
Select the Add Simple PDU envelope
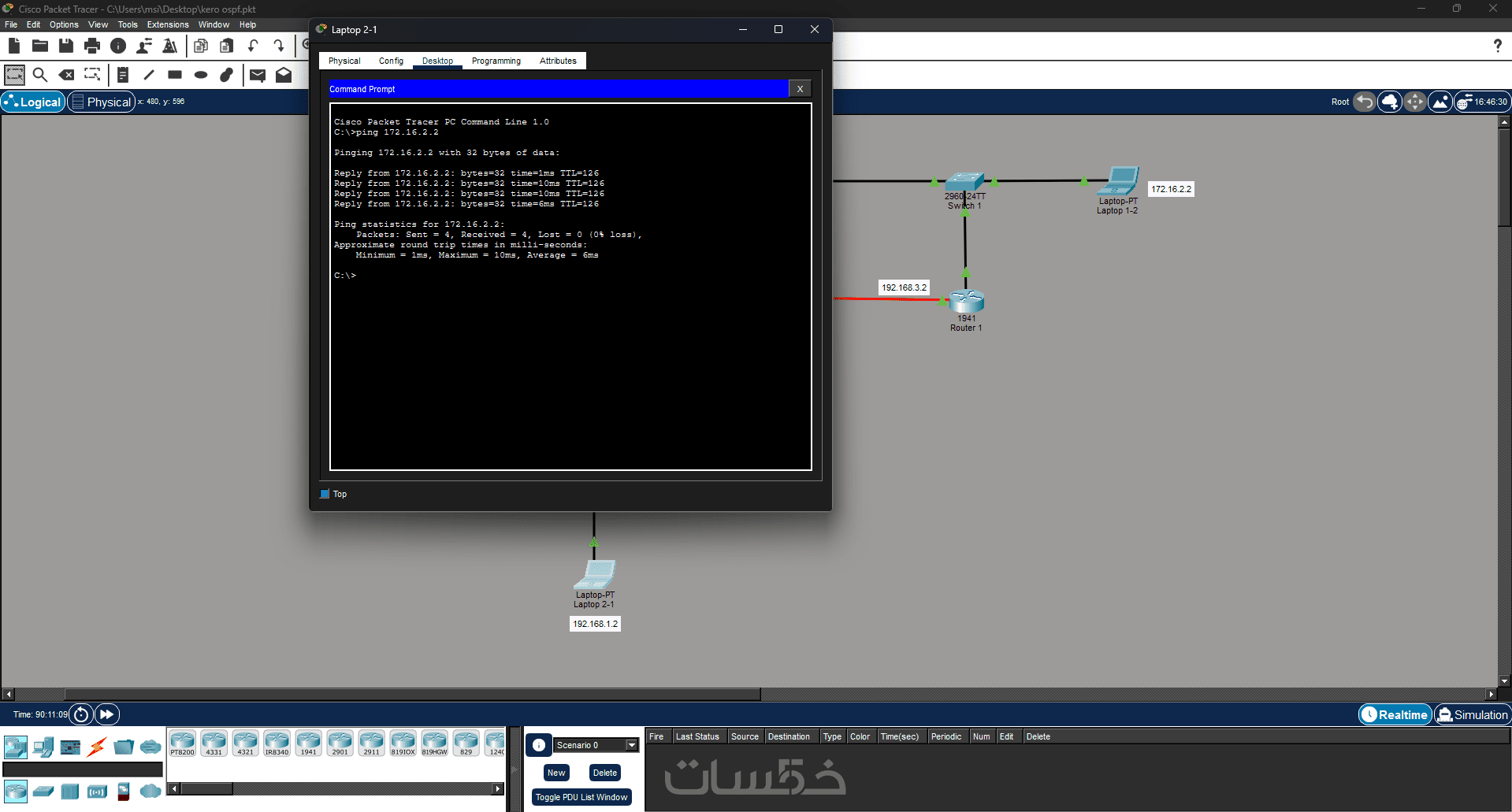tap(258, 75)
